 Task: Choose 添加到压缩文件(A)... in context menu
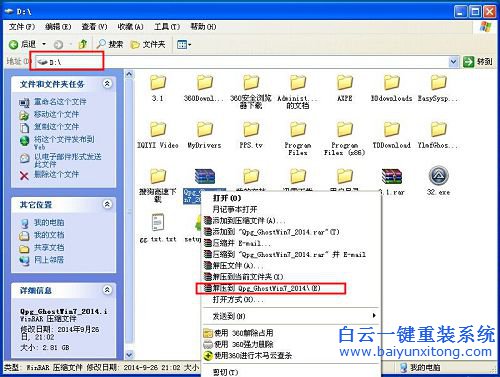291,221
